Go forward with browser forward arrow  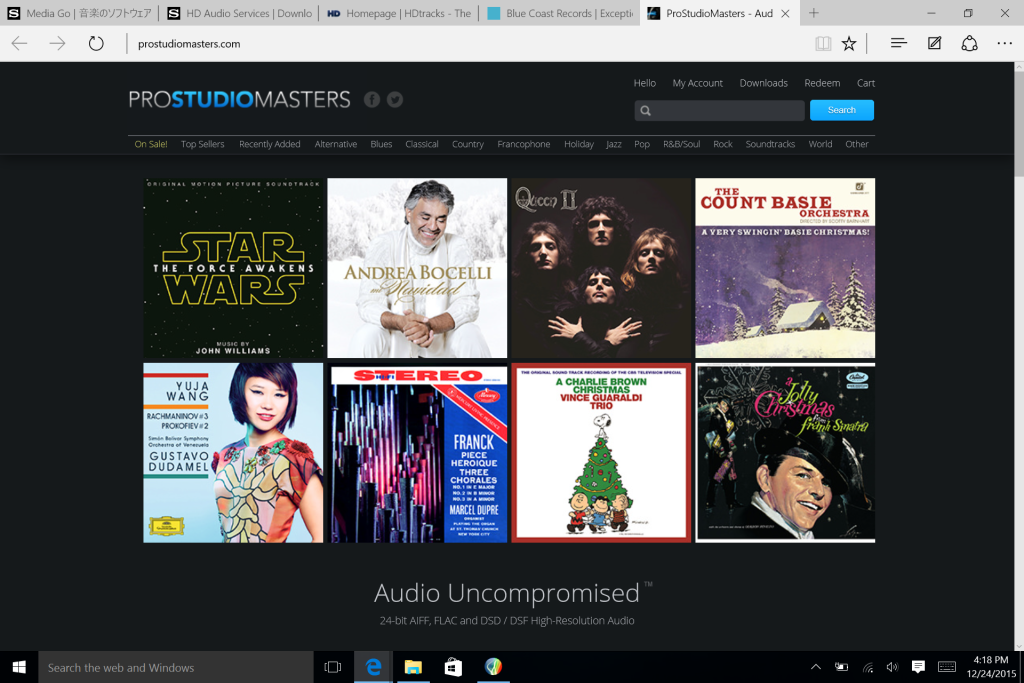coord(57,44)
